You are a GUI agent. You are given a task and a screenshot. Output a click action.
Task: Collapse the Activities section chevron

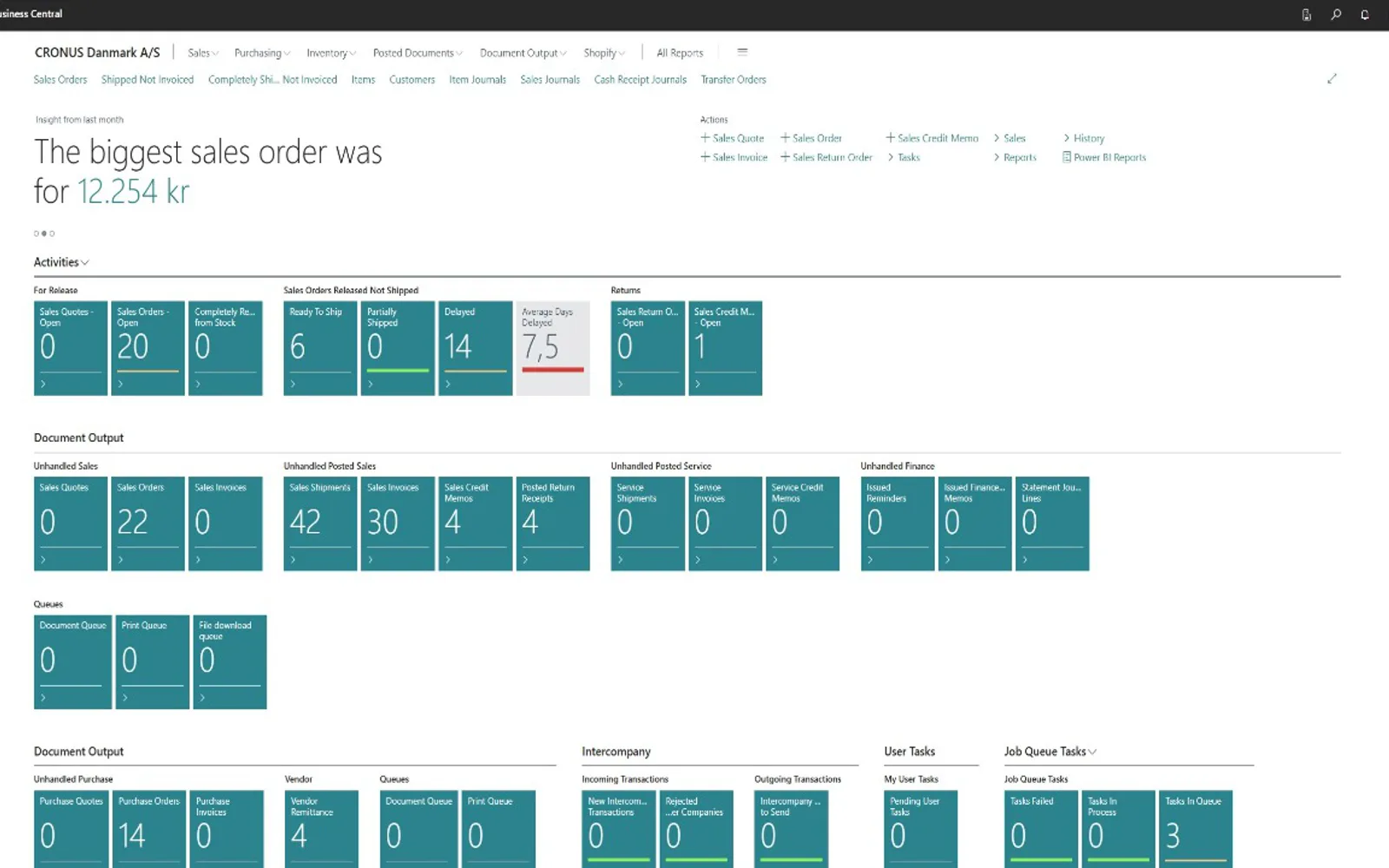pos(85,262)
